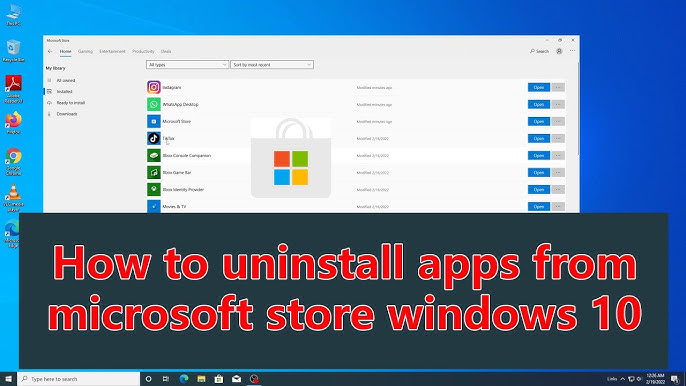Go back with the Store back arrow
This screenshot has width=686, height=386.
coord(50,51)
